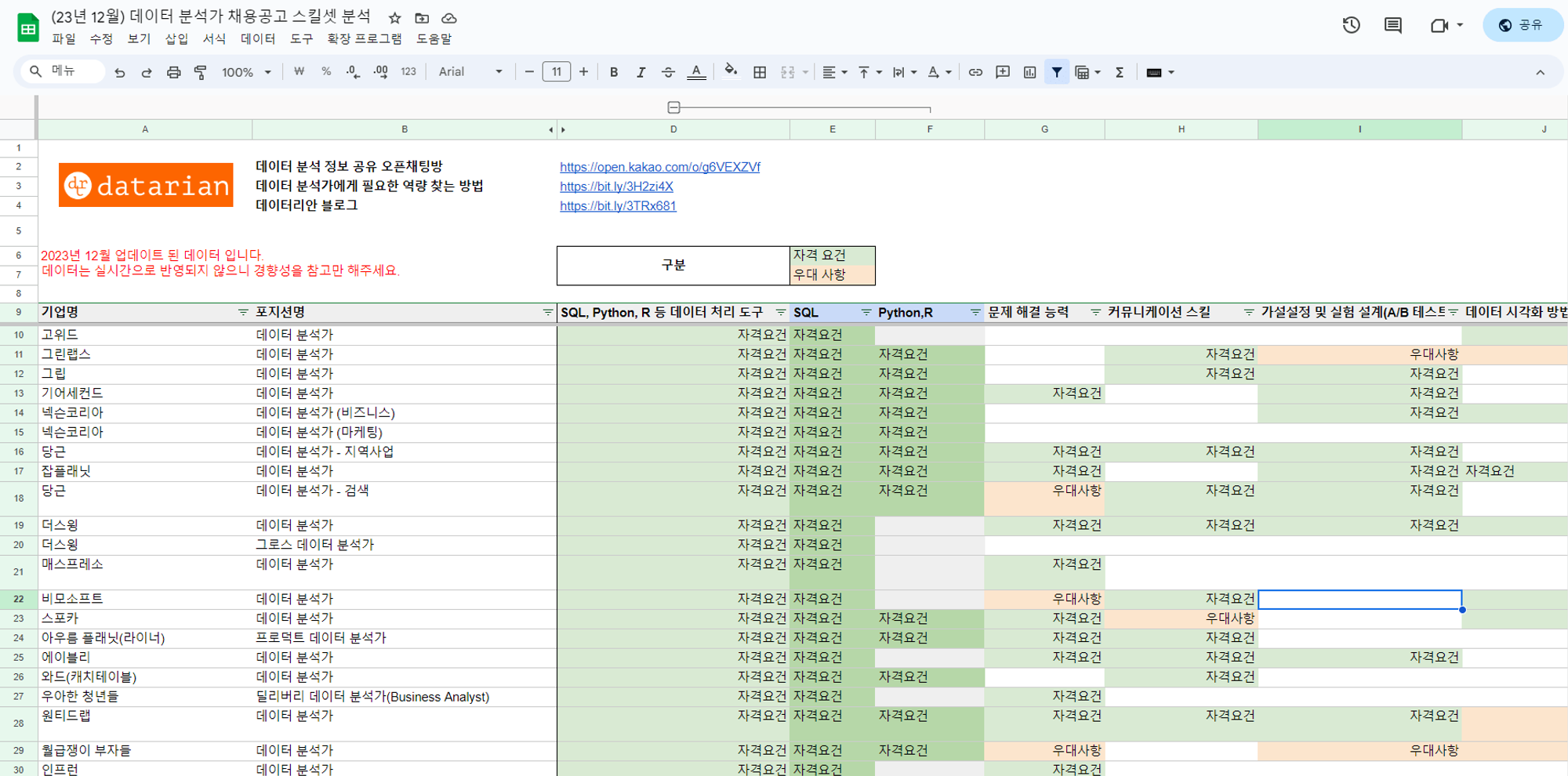Click the insert link icon
Screen dimensions: 1568x776
tap(975, 72)
